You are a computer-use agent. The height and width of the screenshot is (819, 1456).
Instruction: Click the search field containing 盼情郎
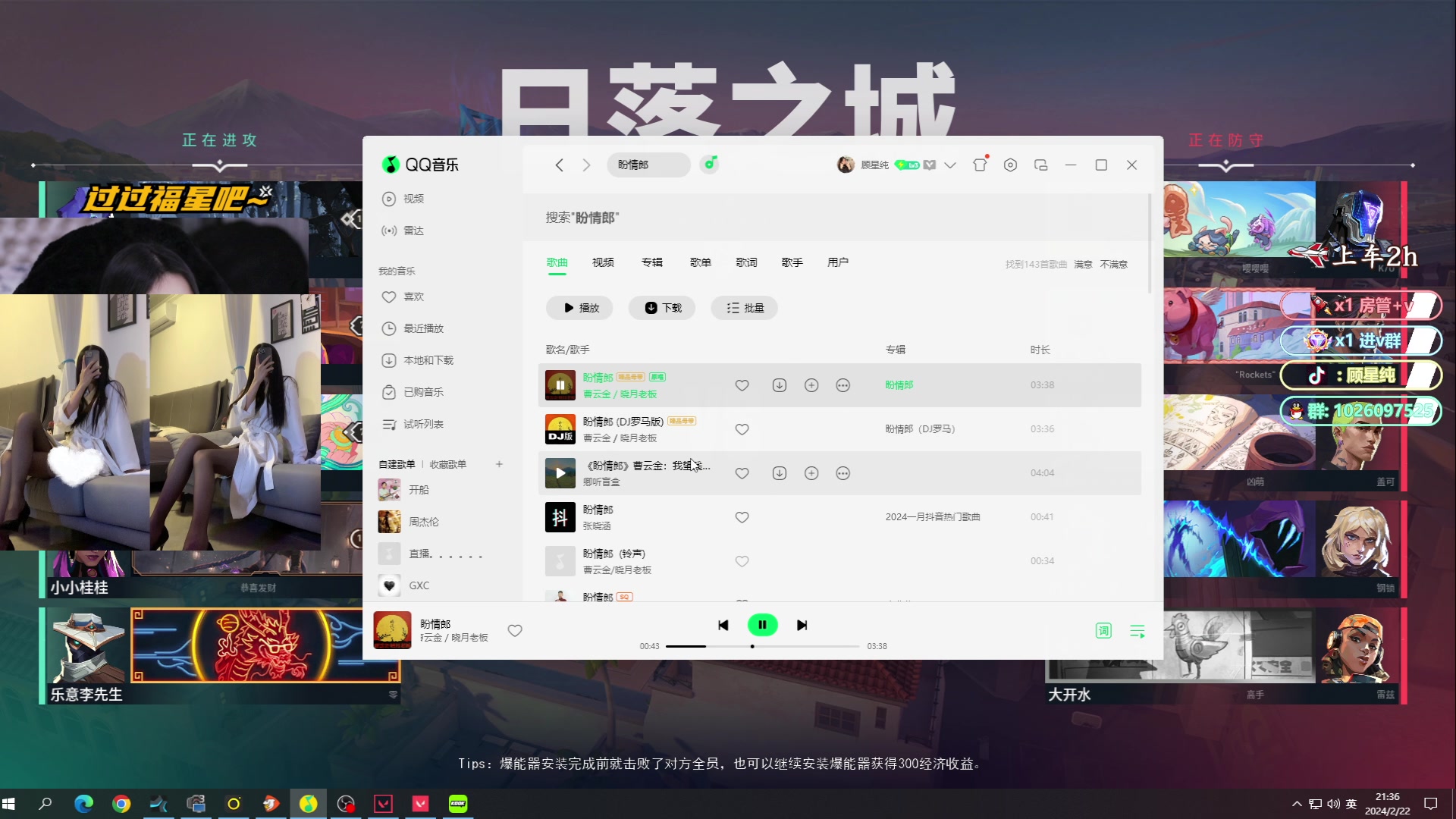tap(648, 165)
